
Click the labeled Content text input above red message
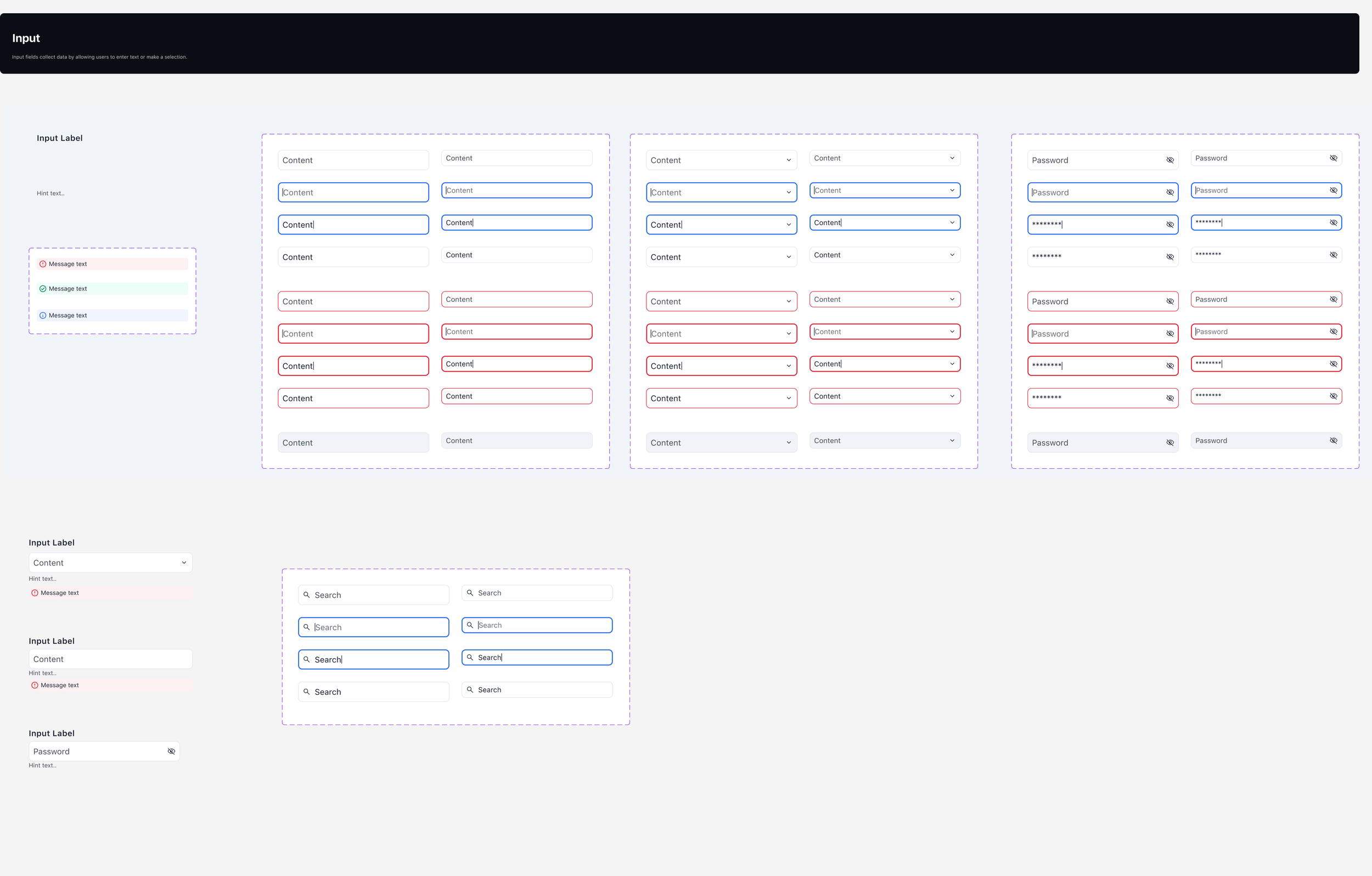[110, 659]
